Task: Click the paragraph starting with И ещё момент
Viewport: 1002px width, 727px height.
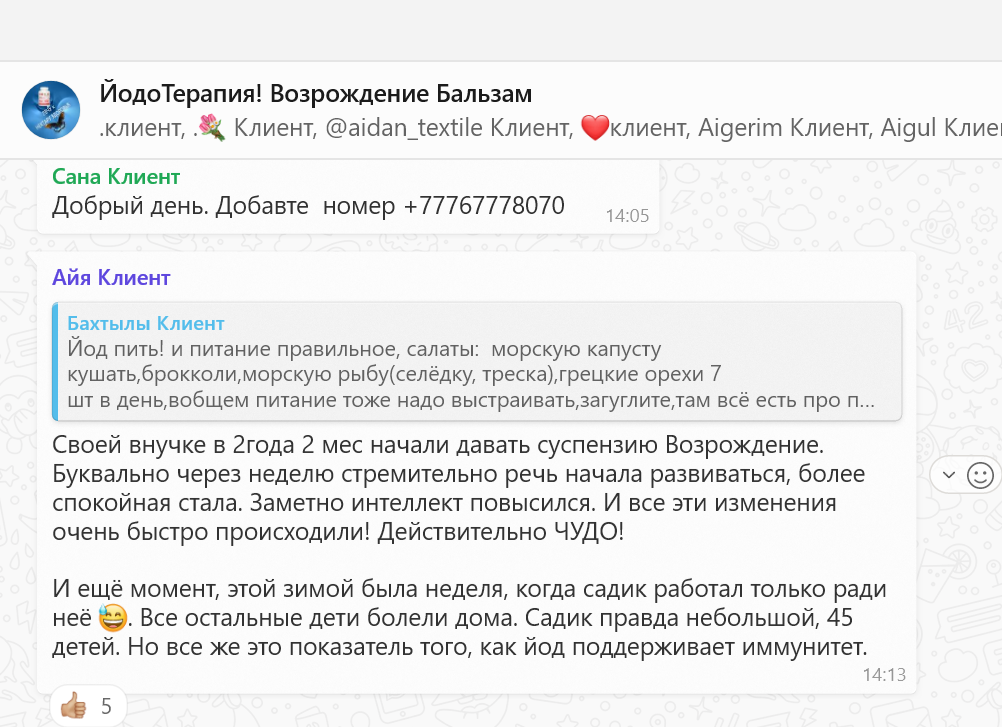Action: (x=468, y=618)
